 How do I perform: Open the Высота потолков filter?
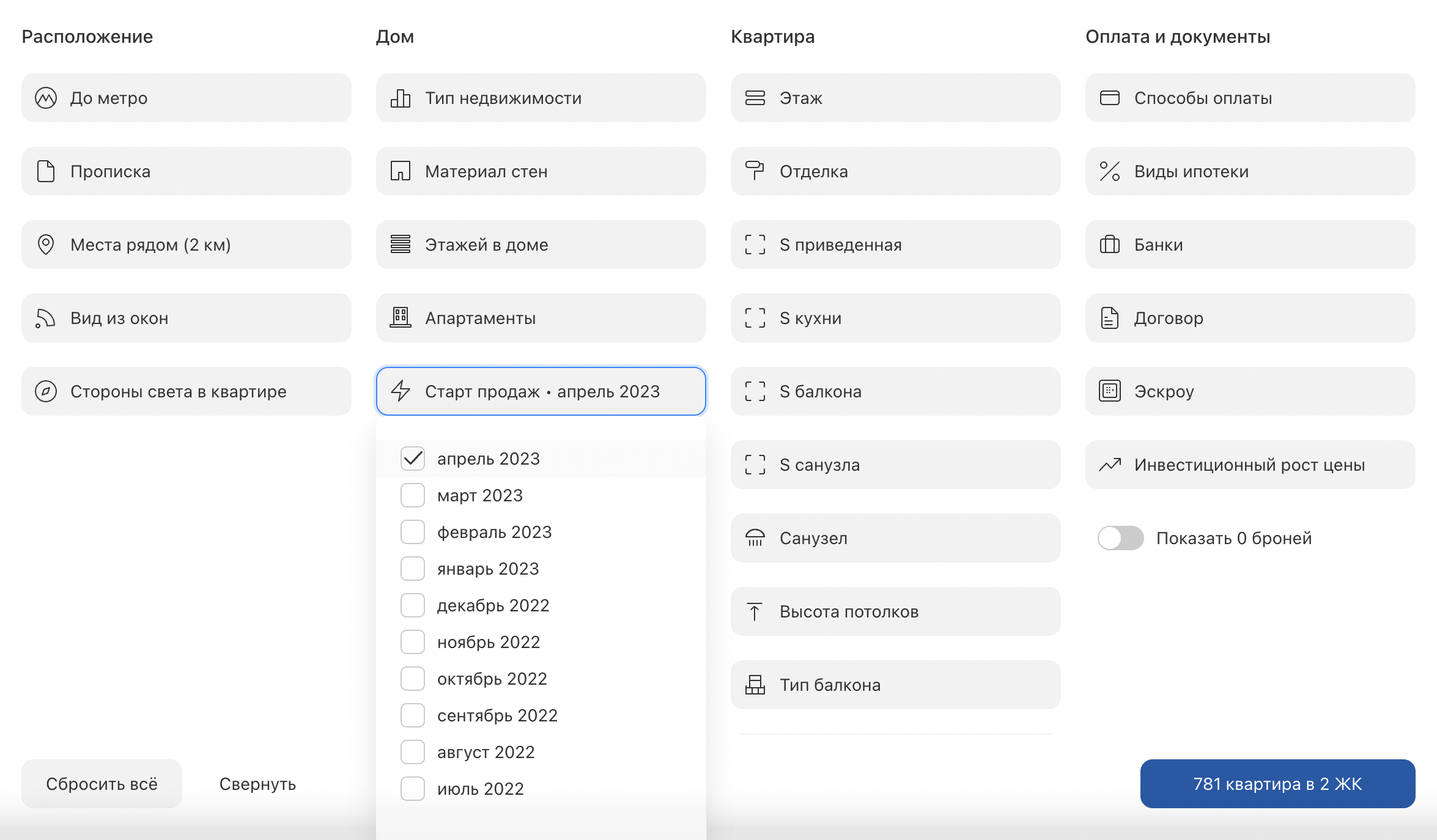[x=896, y=611]
